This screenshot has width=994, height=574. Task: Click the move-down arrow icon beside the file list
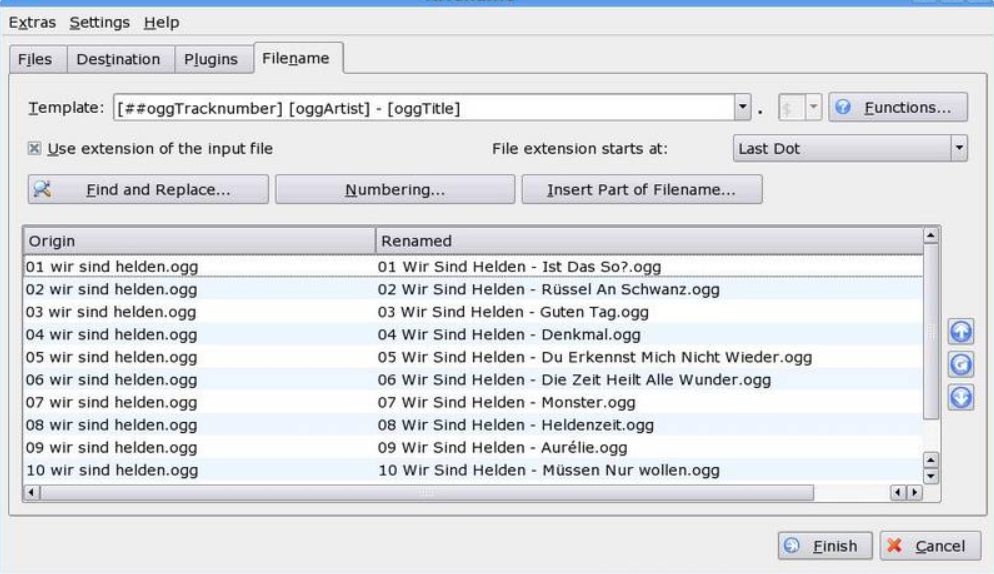pyautogui.click(x=961, y=398)
